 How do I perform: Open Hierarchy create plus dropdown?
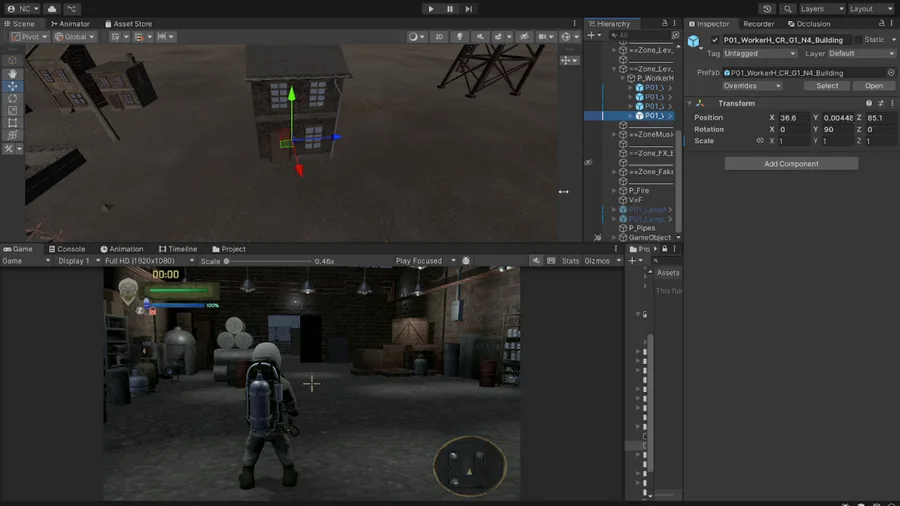tap(594, 36)
